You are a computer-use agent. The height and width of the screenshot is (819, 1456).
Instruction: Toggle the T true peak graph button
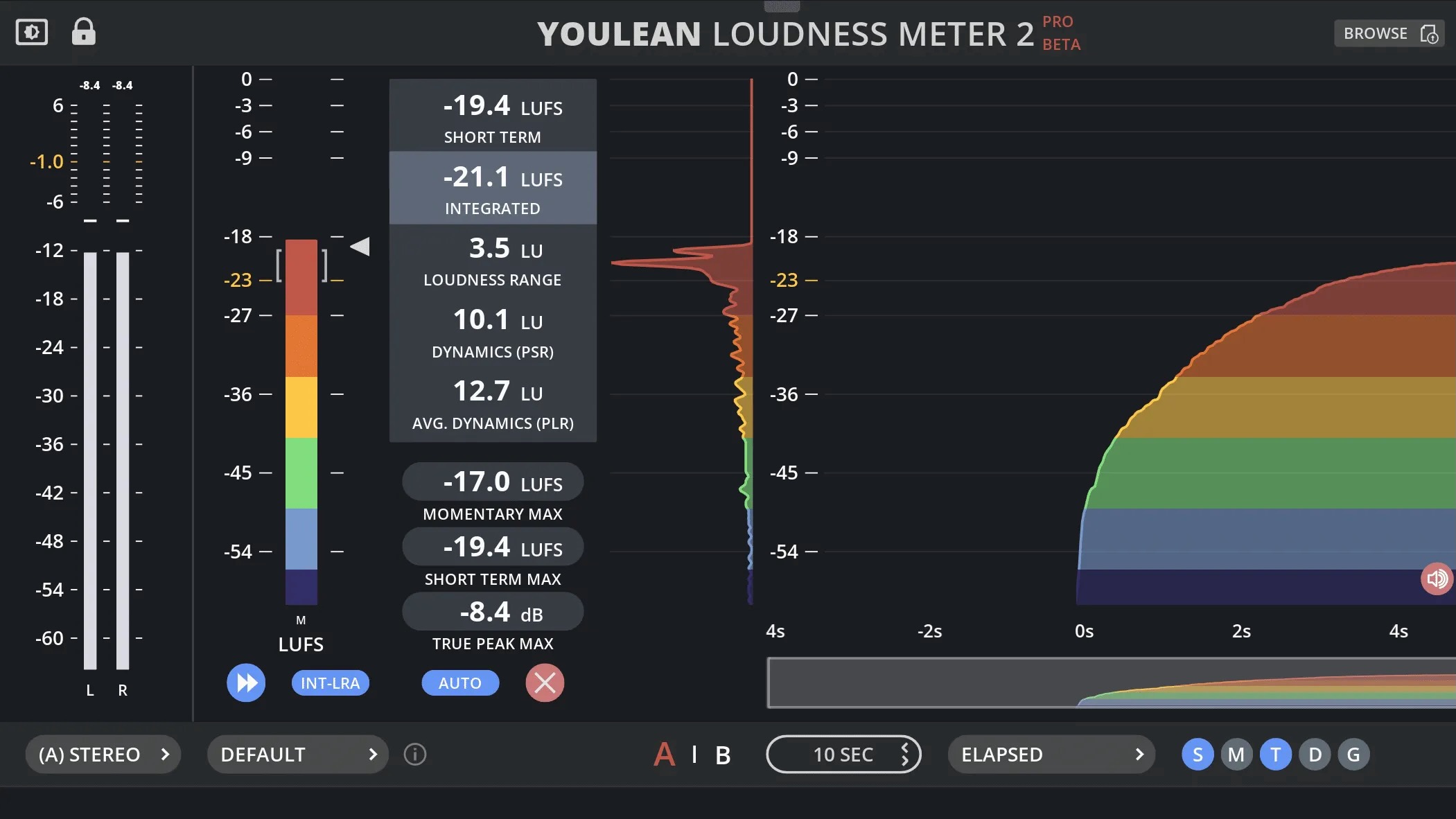pyautogui.click(x=1276, y=754)
